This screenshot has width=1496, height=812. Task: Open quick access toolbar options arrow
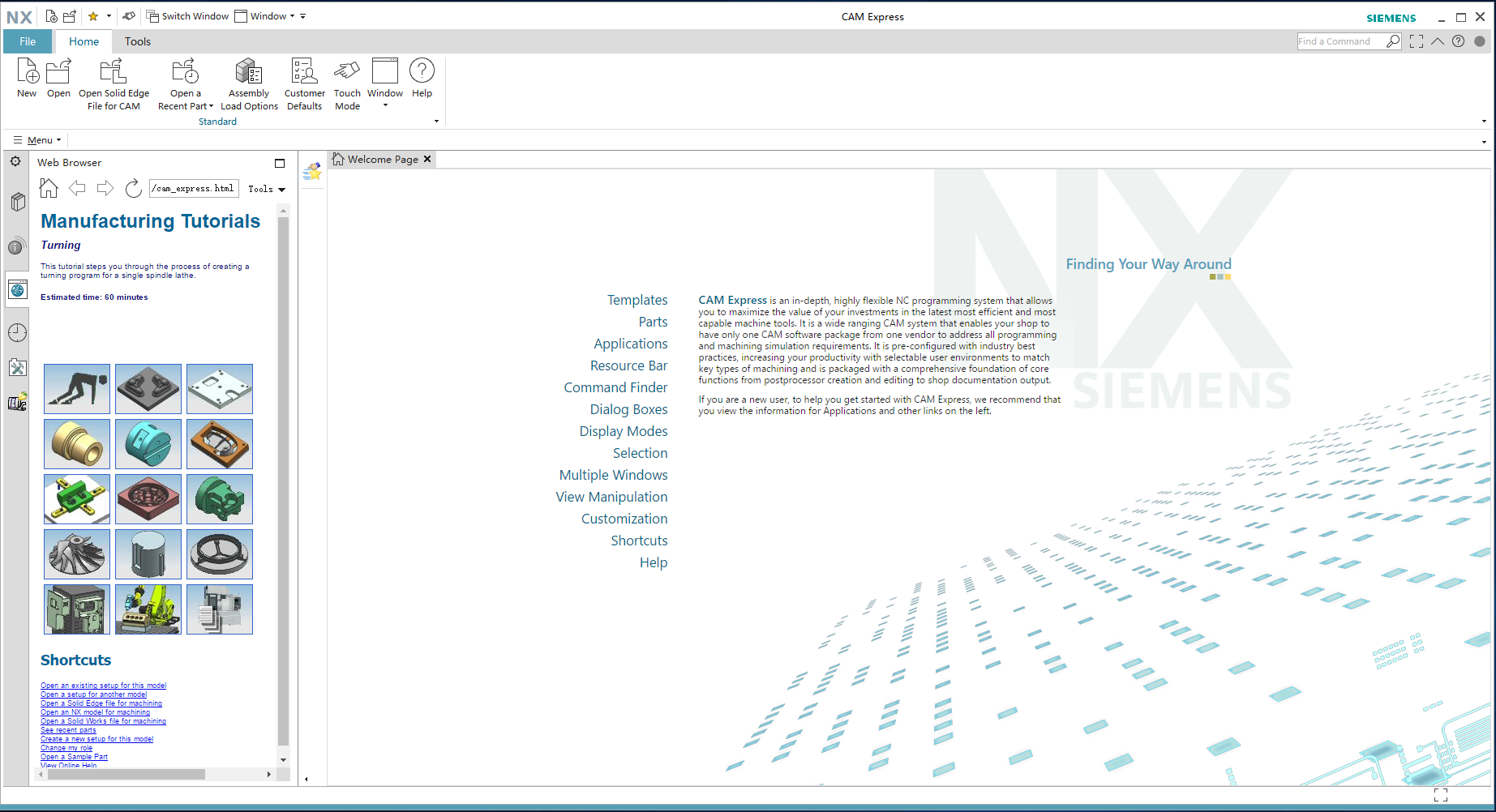[303, 16]
